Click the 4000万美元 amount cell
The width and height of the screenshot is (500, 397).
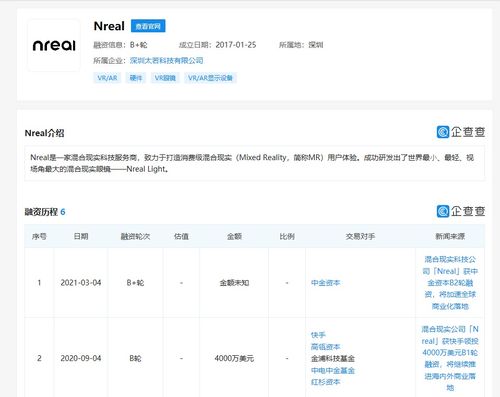[x=234, y=358]
